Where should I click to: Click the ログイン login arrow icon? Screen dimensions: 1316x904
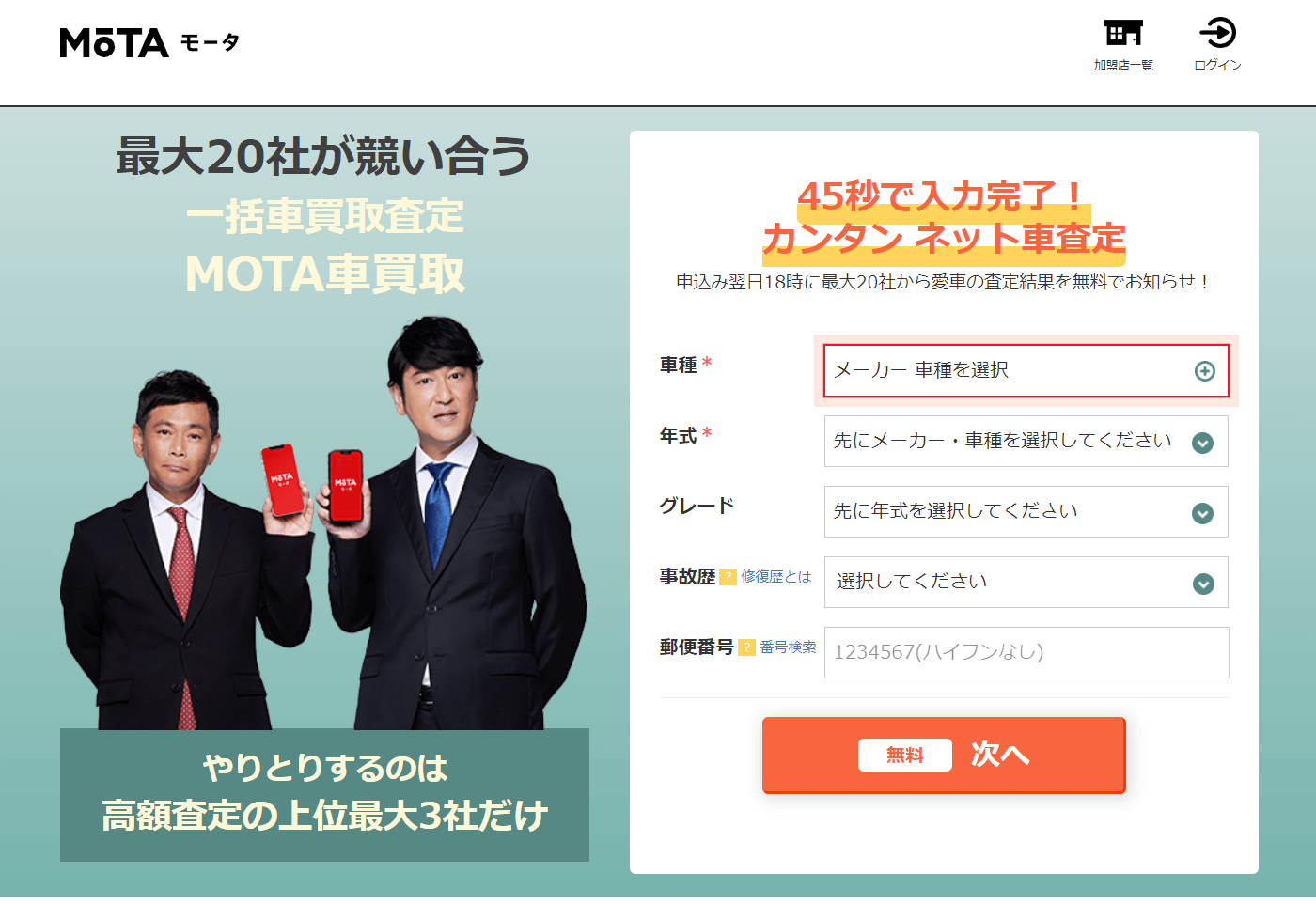coord(1217,33)
